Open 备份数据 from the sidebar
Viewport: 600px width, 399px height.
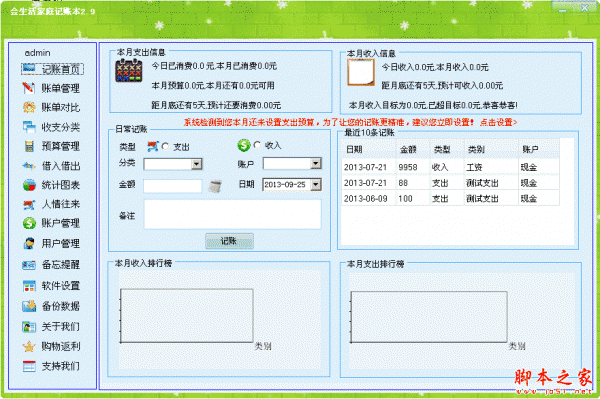(x=61, y=306)
